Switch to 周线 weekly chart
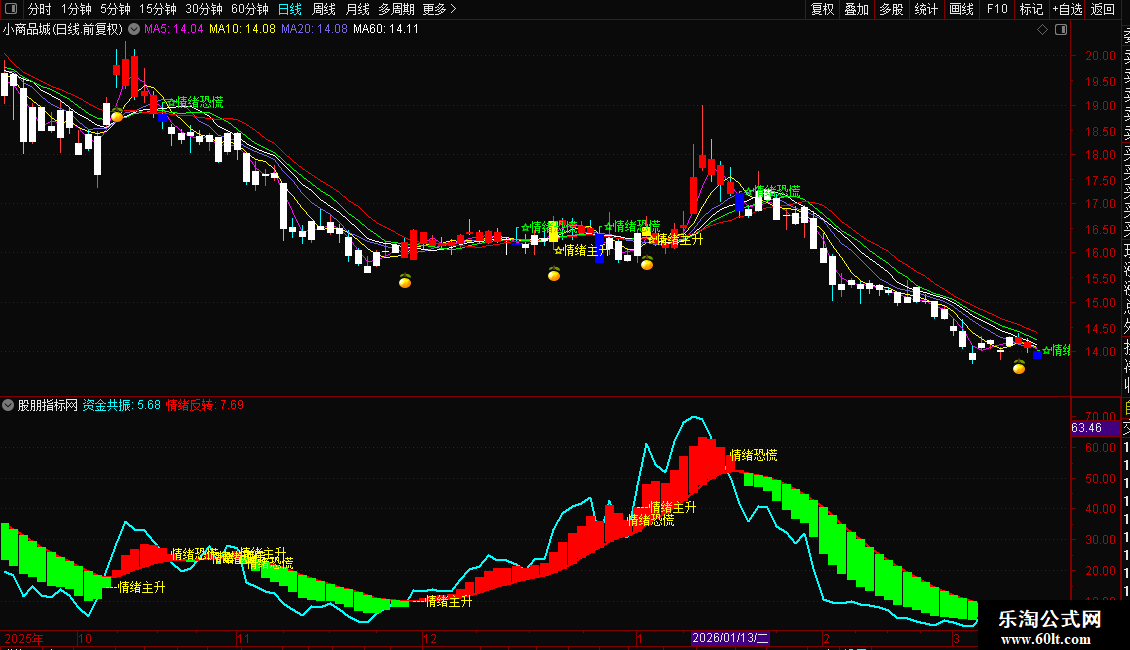This screenshot has height=650, width=1130. click(x=324, y=9)
